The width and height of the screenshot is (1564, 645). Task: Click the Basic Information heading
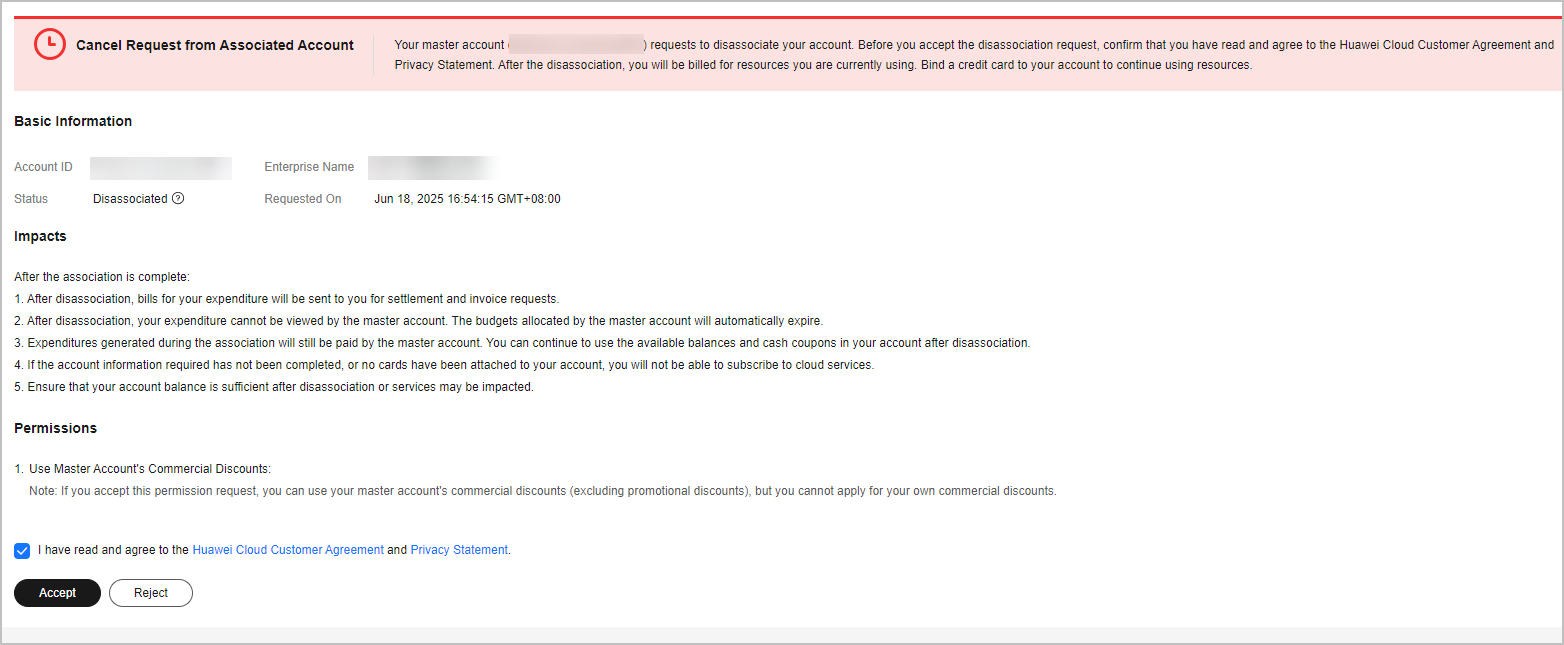(73, 121)
